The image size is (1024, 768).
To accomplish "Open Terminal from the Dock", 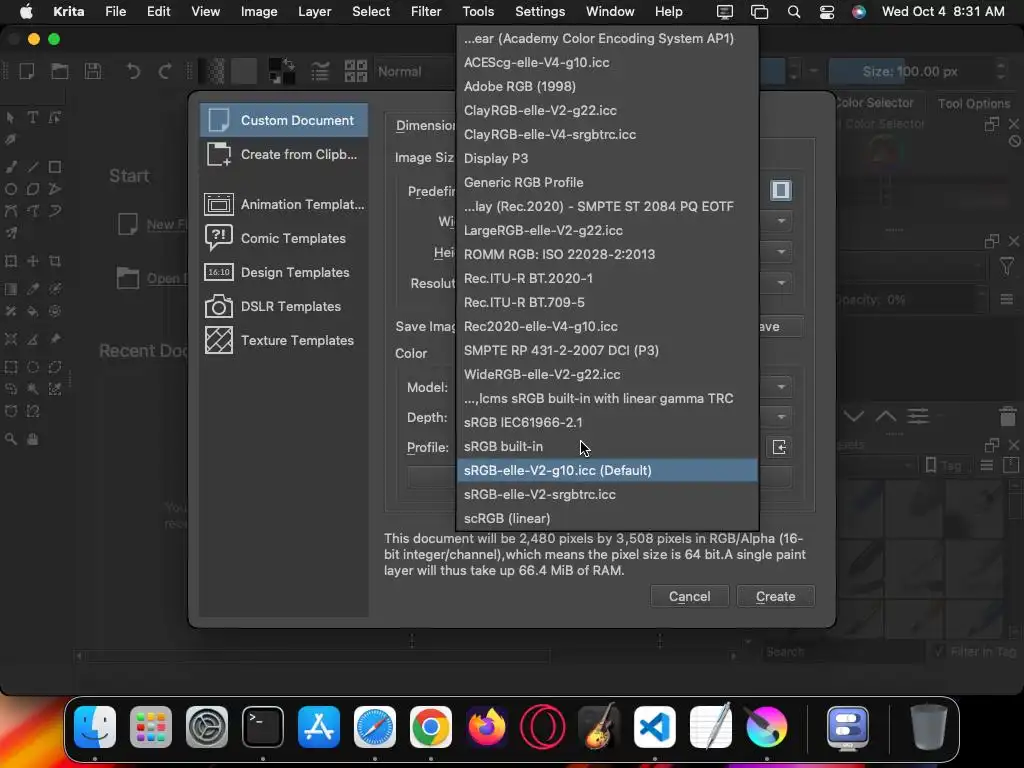I will pyautogui.click(x=263, y=727).
